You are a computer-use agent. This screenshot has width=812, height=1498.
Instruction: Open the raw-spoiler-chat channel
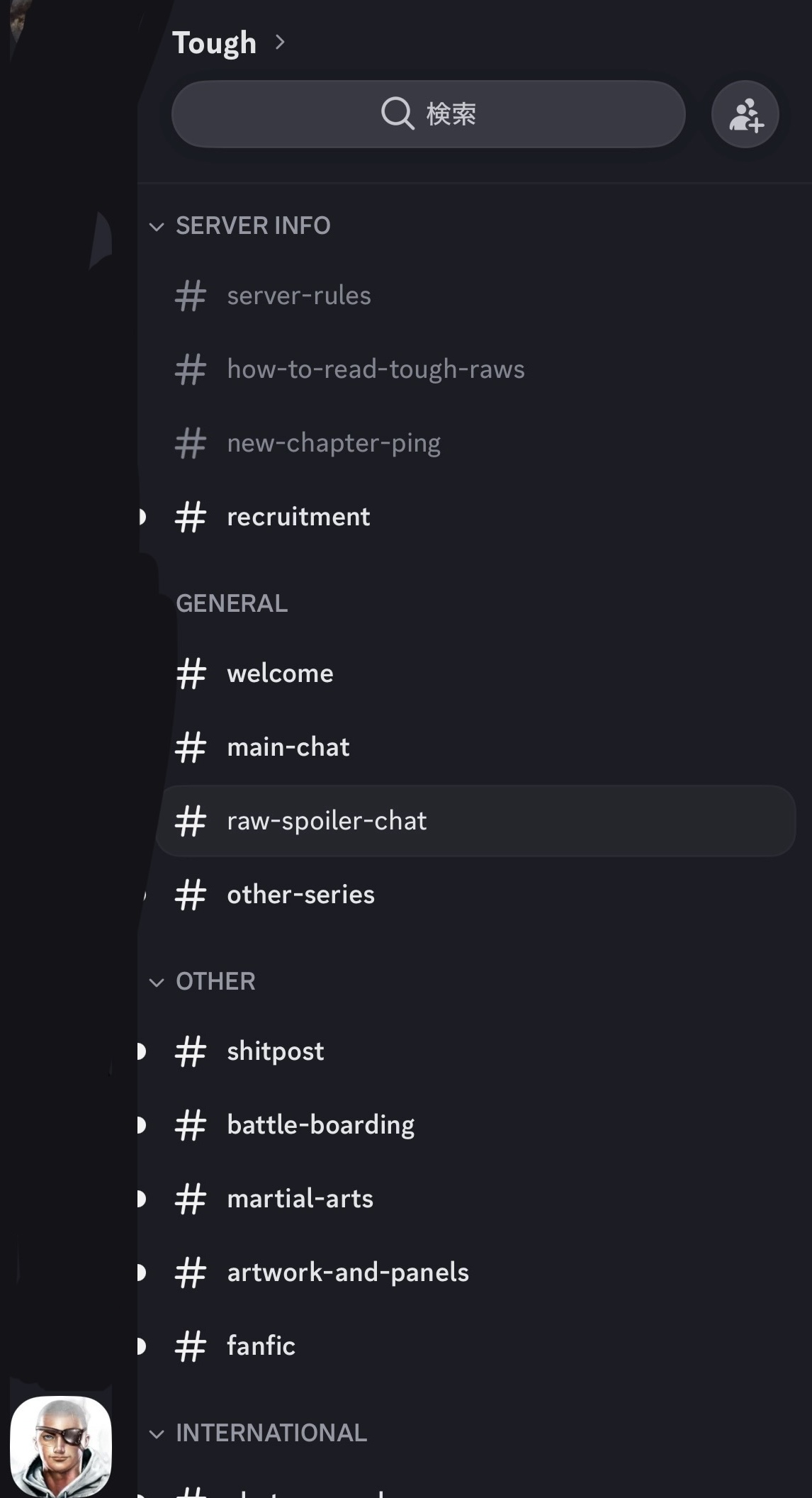pos(327,821)
